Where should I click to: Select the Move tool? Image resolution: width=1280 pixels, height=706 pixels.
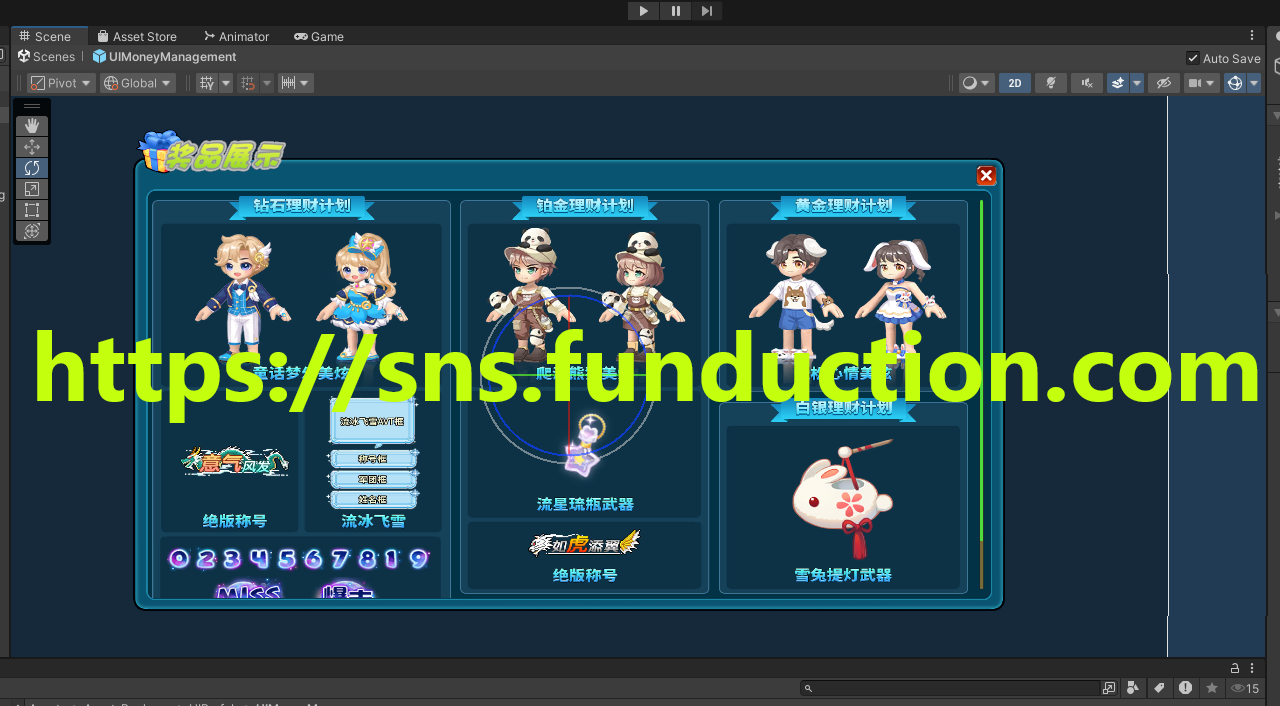[x=32, y=147]
